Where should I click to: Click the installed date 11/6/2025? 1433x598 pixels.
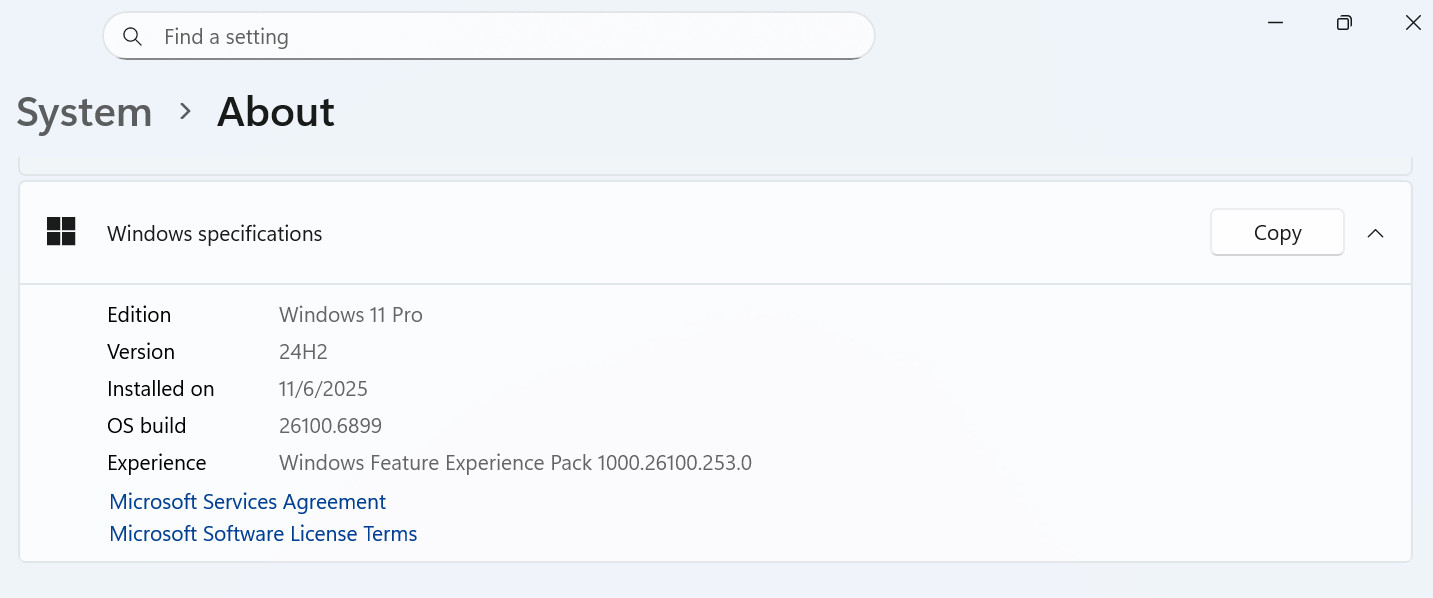click(323, 389)
